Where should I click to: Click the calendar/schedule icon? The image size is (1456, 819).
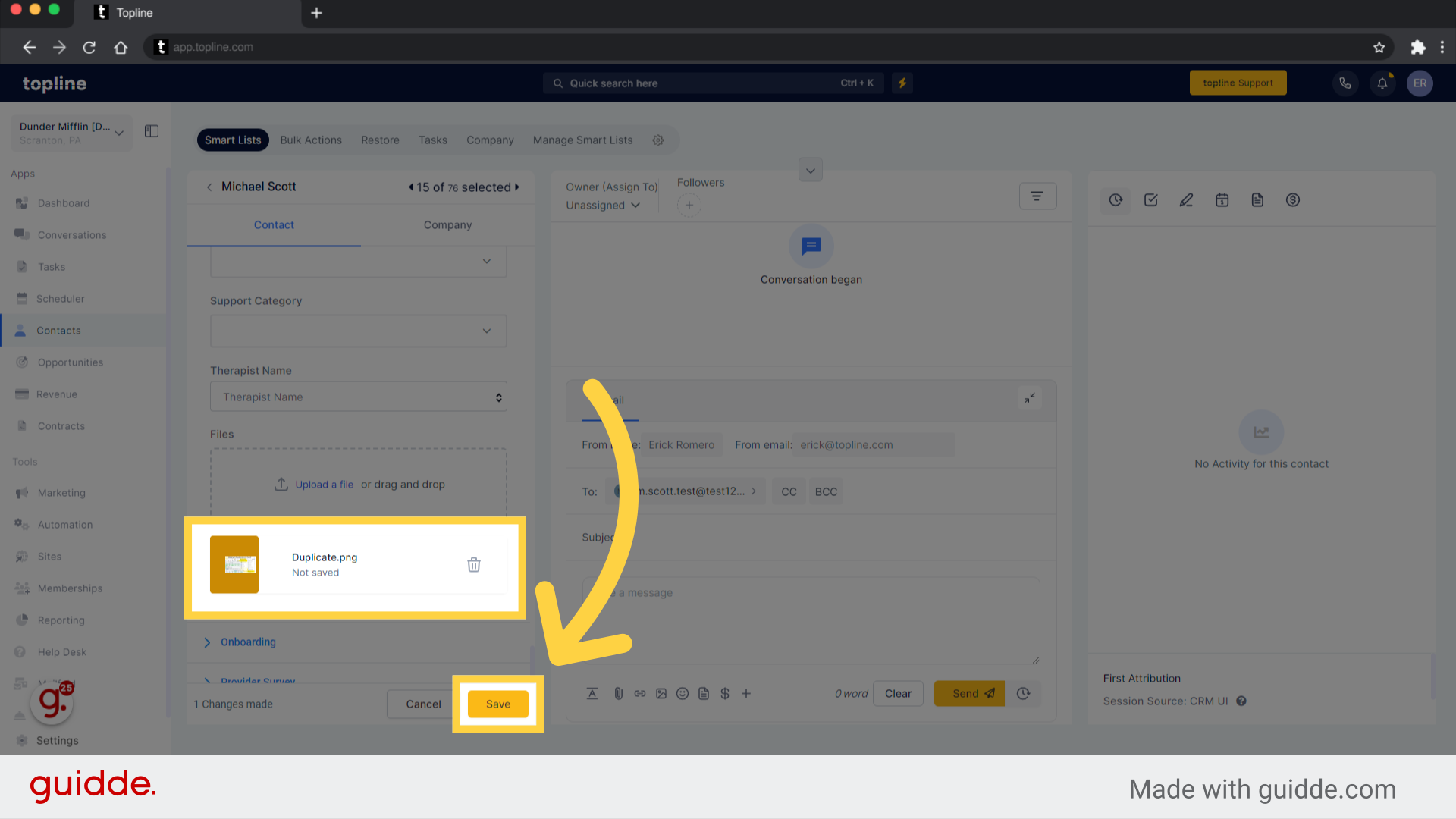1222,200
